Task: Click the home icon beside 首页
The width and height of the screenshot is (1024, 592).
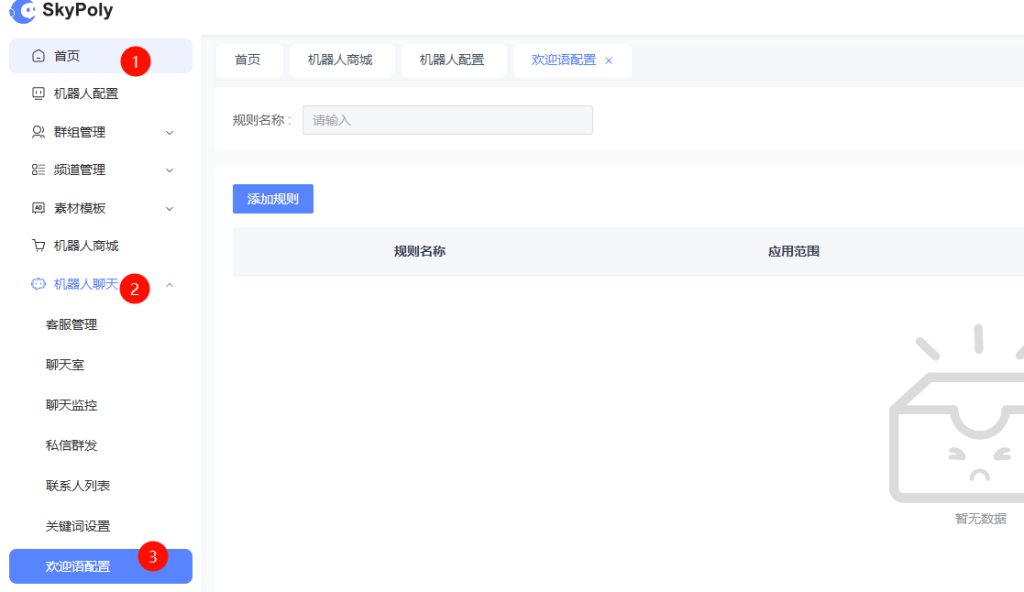Action: (38, 56)
